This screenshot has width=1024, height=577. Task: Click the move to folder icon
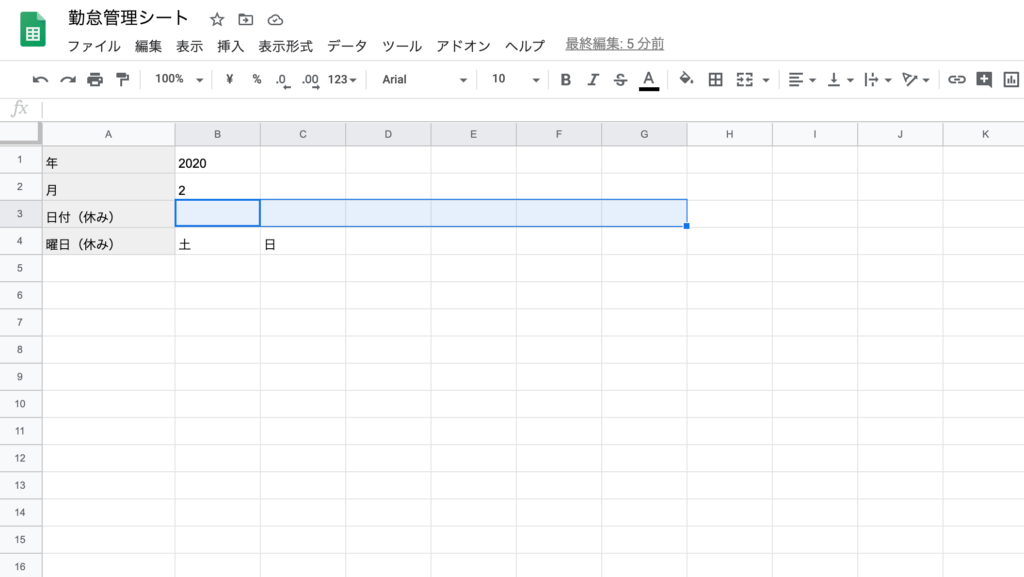click(246, 20)
